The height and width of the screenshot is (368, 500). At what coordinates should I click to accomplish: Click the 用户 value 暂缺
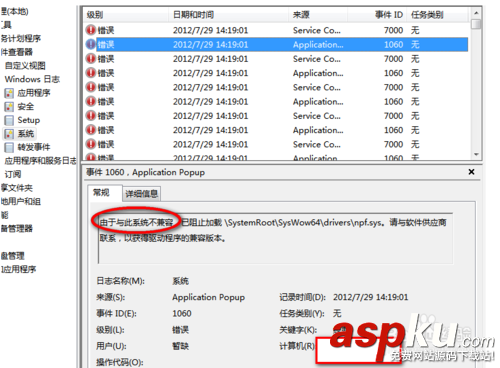[180, 346]
